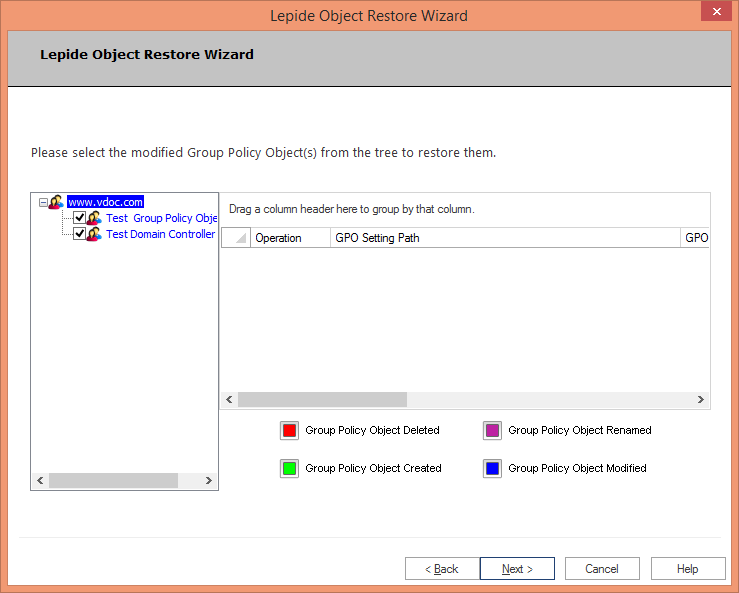The image size is (739, 593).
Task: Sort by the GPO Setting Path column
Action: (x=505, y=238)
